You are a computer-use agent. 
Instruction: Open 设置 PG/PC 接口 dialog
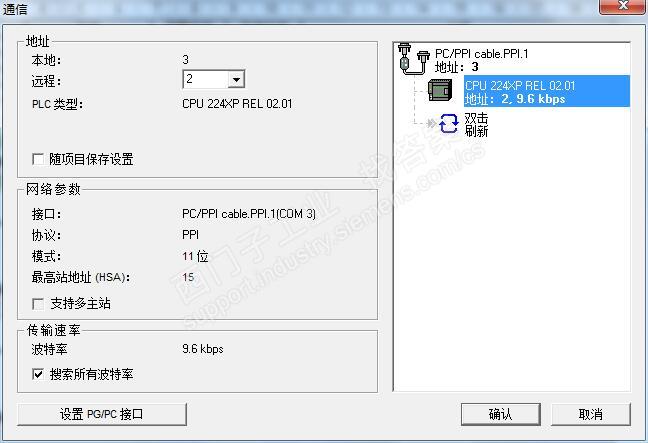[102, 414]
